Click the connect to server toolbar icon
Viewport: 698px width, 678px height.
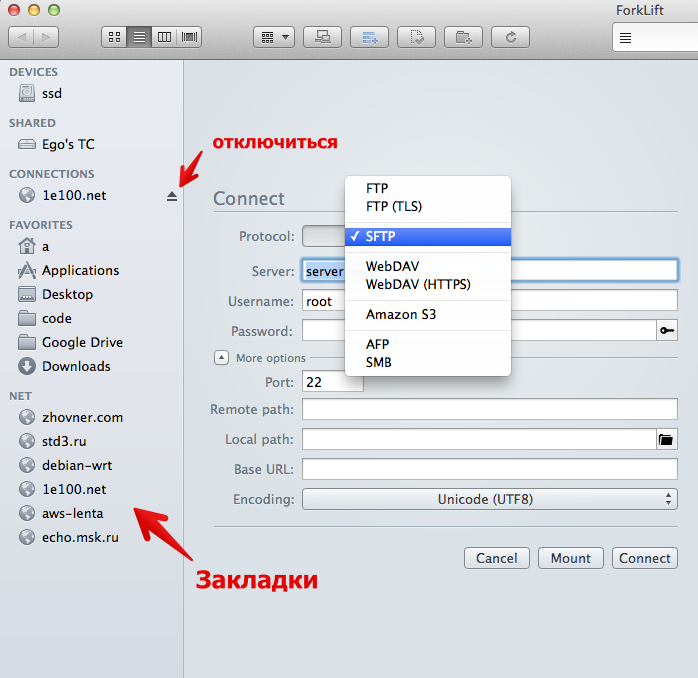(x=323, y=37)
